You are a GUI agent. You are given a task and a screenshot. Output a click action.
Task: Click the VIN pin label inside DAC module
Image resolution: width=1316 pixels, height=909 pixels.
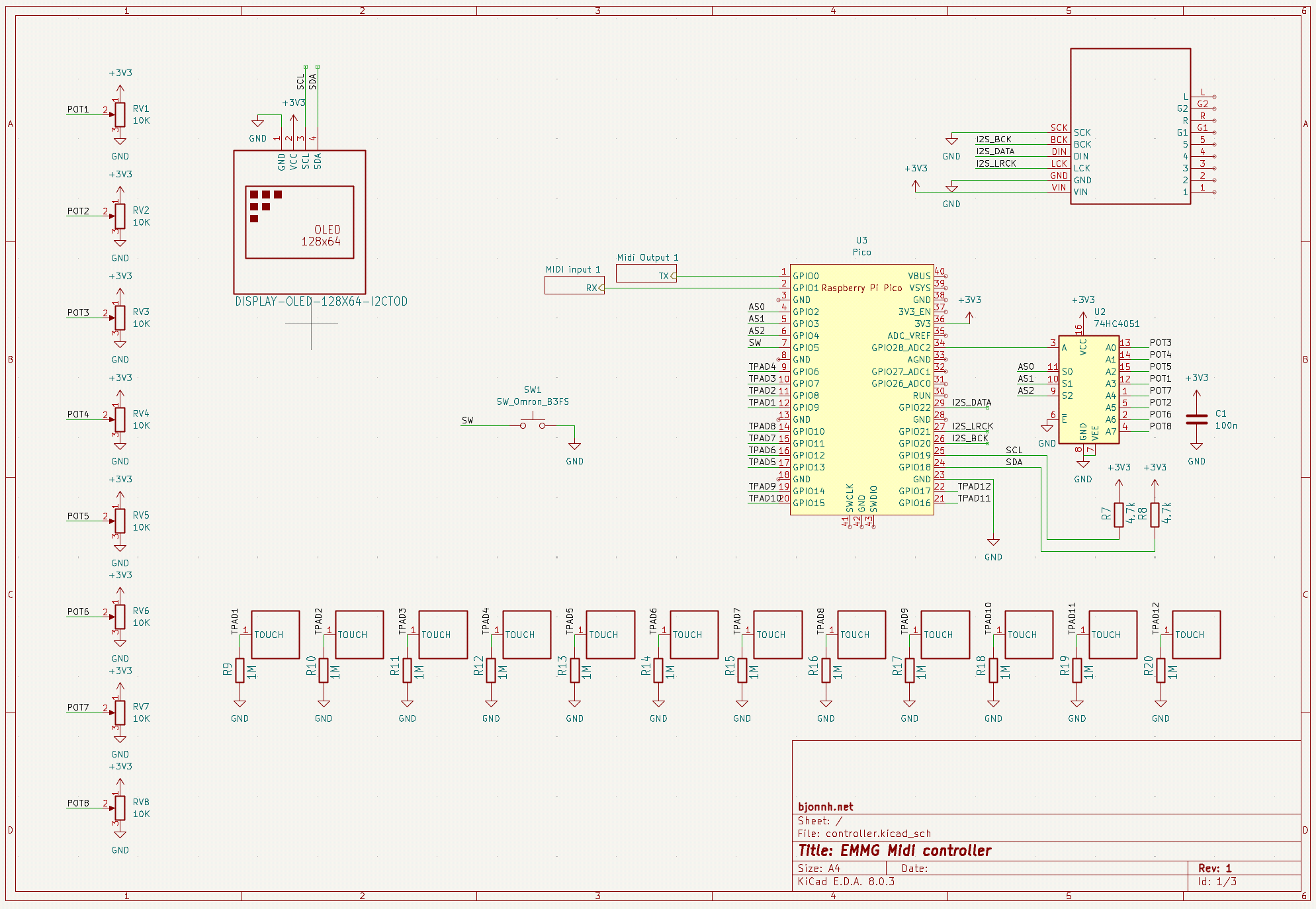tap(1080, 192)
